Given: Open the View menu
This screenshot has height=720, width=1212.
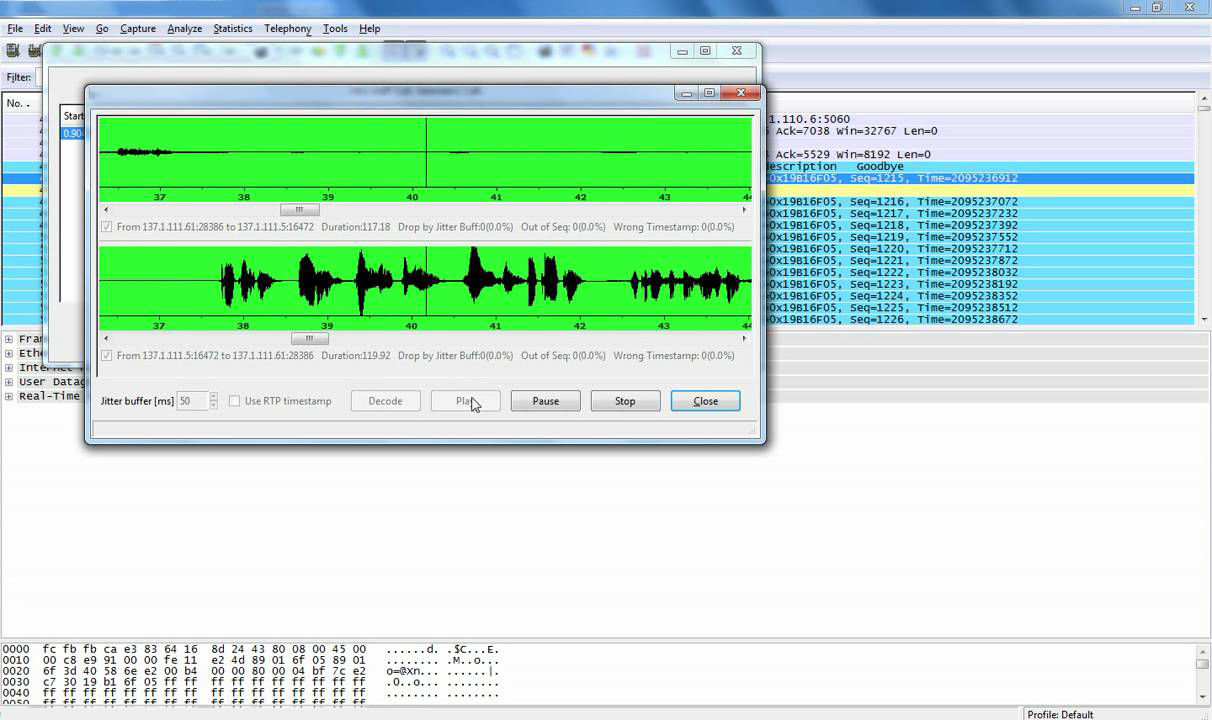Looking at the screenshot, I should [x=73, y=29].
